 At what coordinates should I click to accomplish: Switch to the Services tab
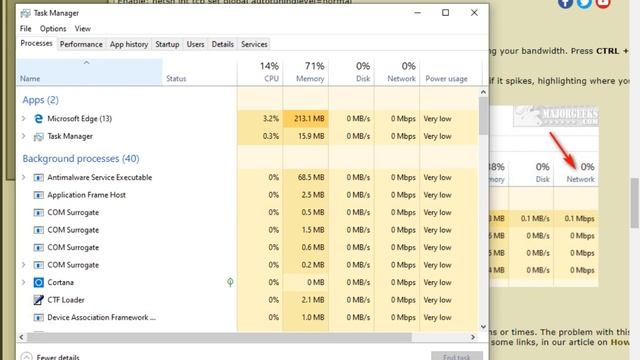point(254,44)
